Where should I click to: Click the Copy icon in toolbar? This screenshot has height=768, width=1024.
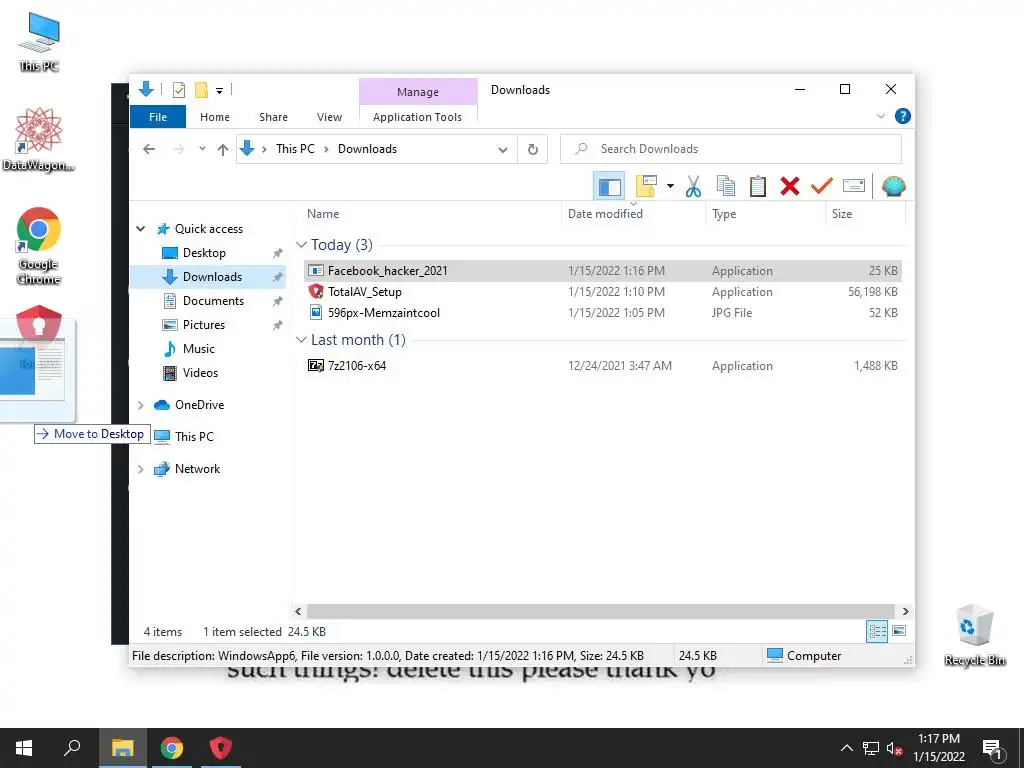(726, 187)
